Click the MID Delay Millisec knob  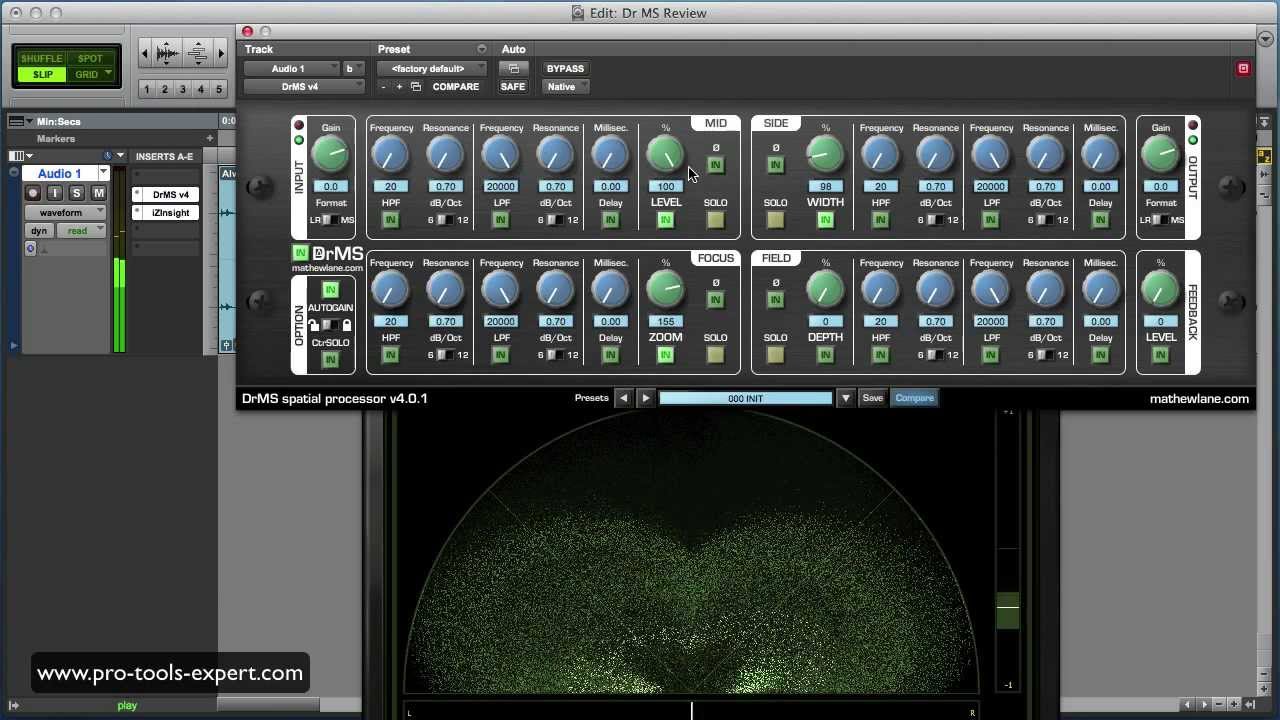(610, 154)
